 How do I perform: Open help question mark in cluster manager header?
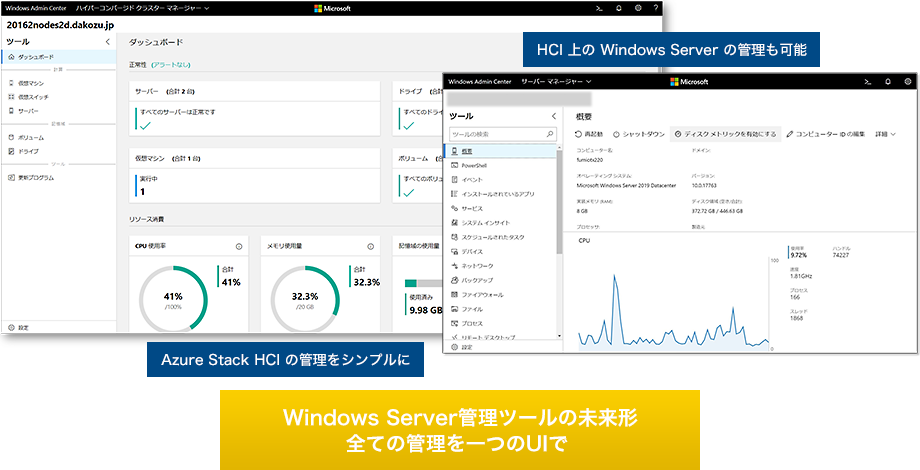click(x=655, y=8)
